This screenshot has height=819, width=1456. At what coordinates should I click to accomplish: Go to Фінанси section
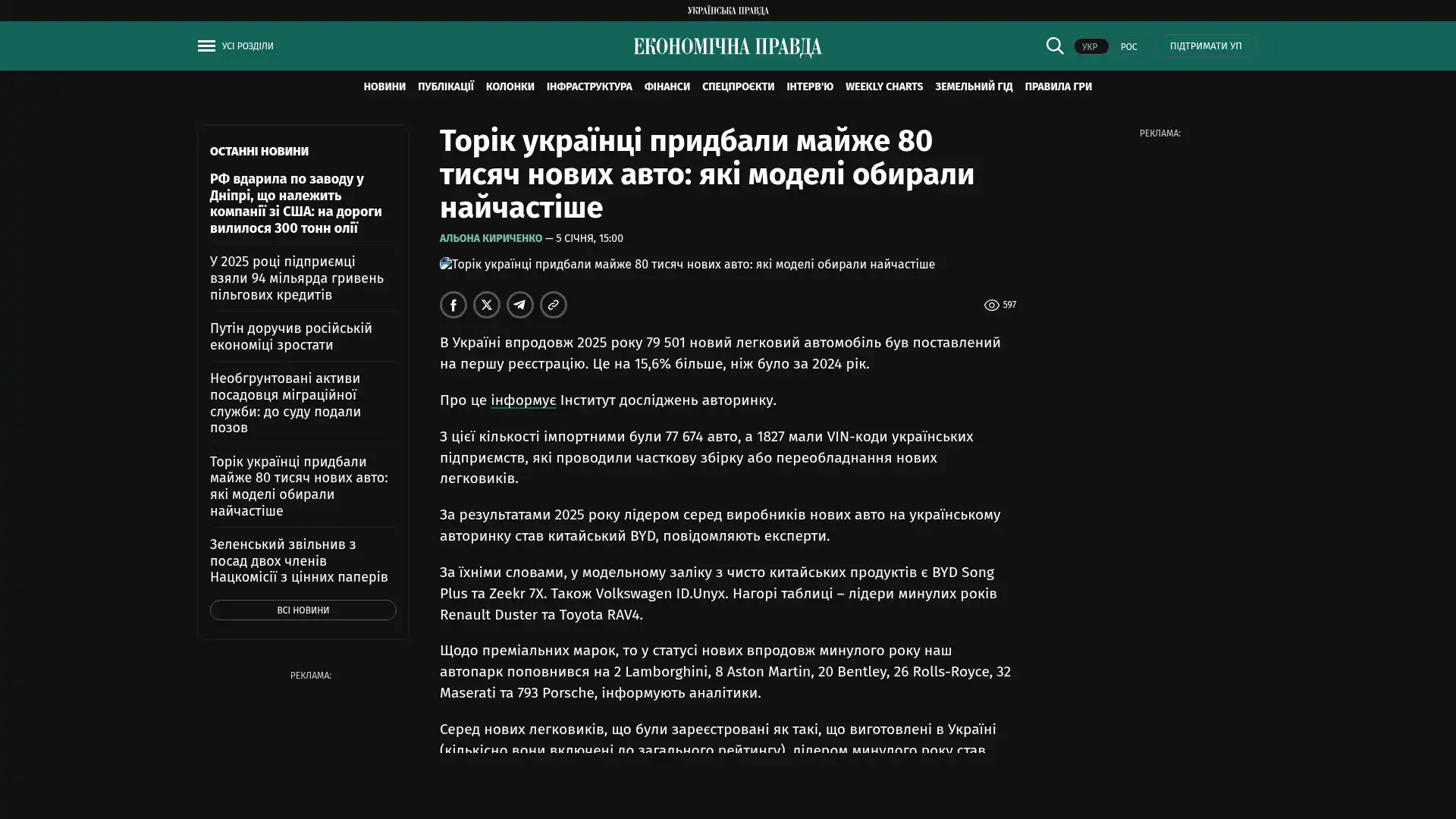pos(667,86)
